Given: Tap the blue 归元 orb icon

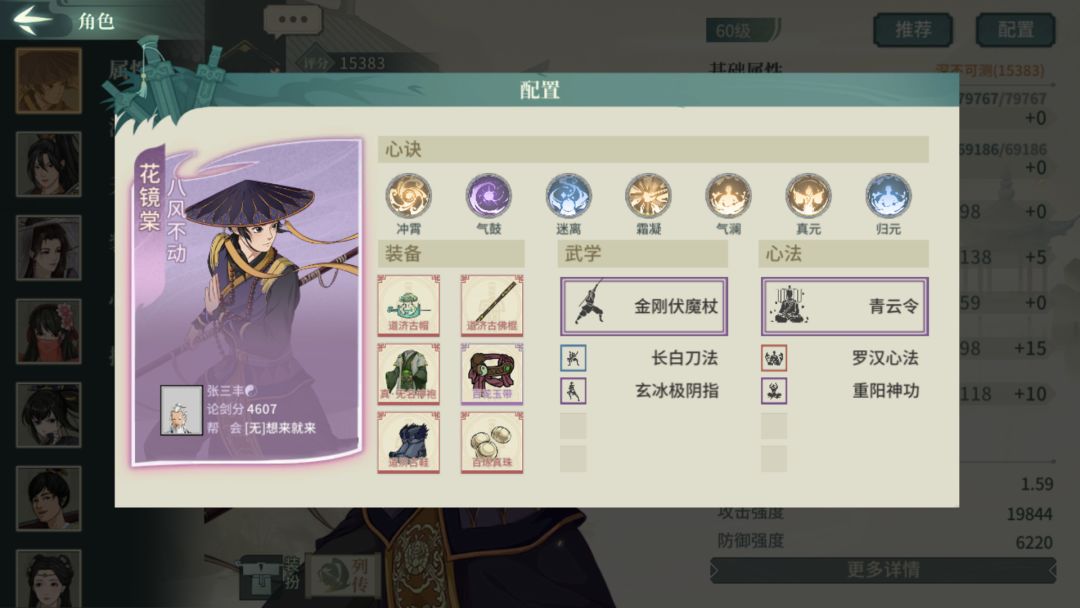Looking at the screenshot, I should (x=888, y=196).
